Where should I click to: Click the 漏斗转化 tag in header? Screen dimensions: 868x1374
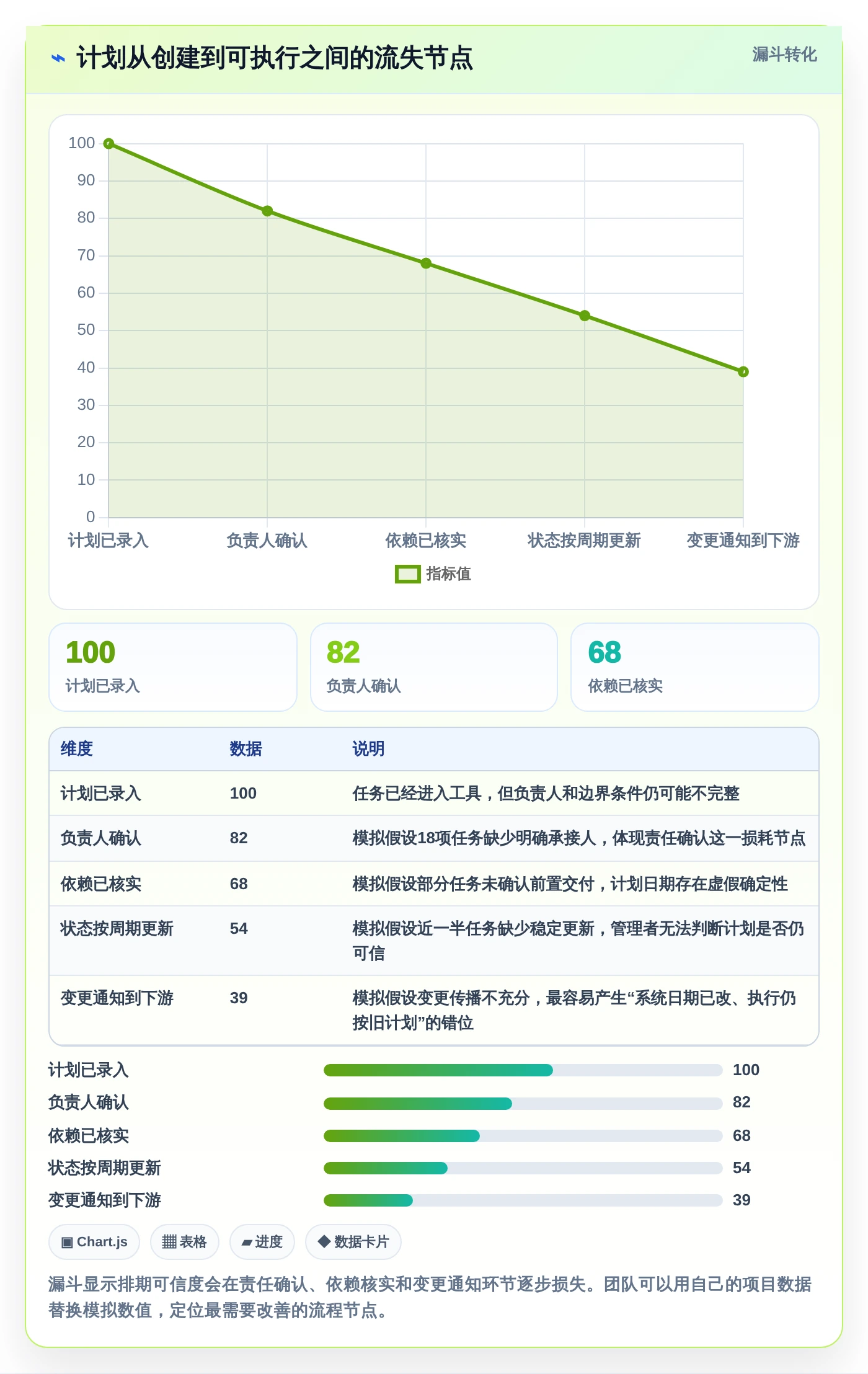(784, 55)
